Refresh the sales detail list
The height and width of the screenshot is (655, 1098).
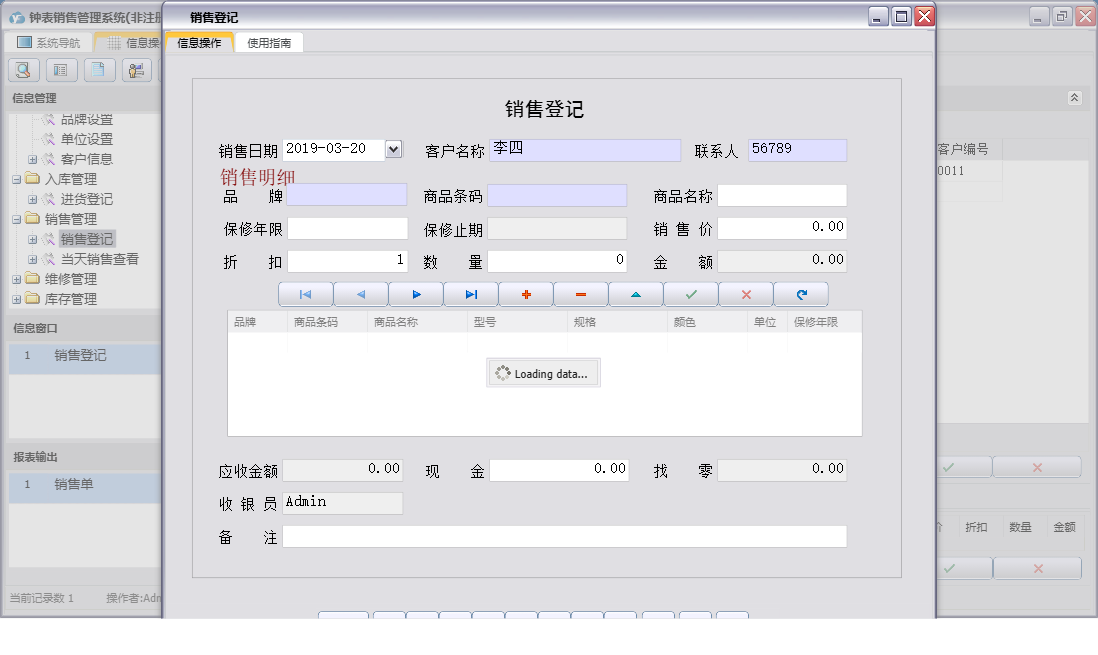[x=799, y=293]
